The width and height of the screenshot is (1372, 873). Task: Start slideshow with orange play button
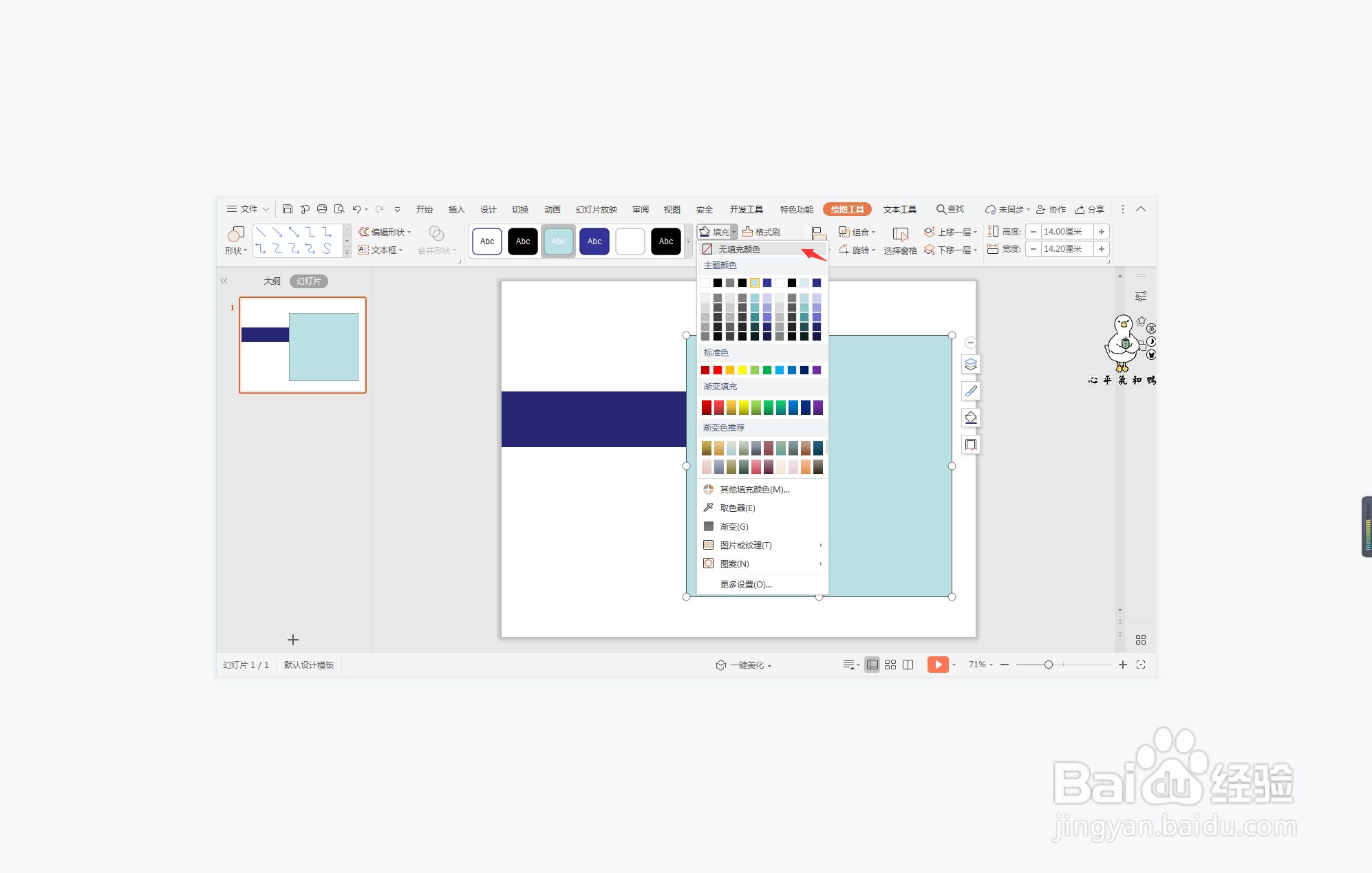point(937,665)
